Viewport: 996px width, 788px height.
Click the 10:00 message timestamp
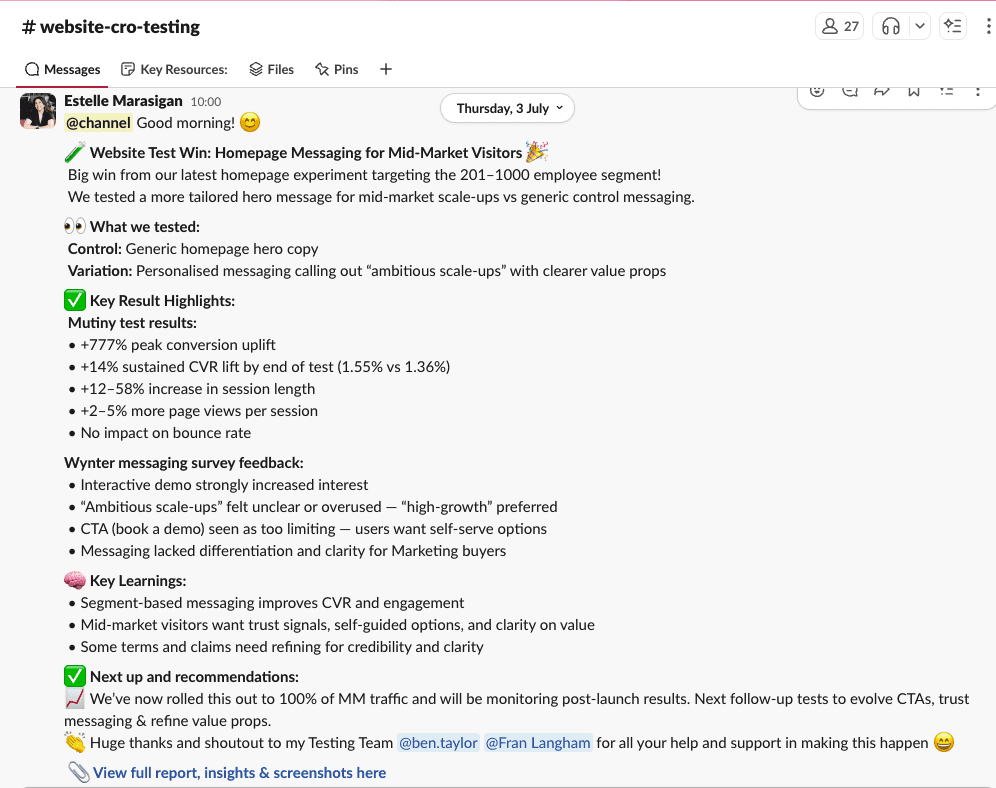coord(206,102)
